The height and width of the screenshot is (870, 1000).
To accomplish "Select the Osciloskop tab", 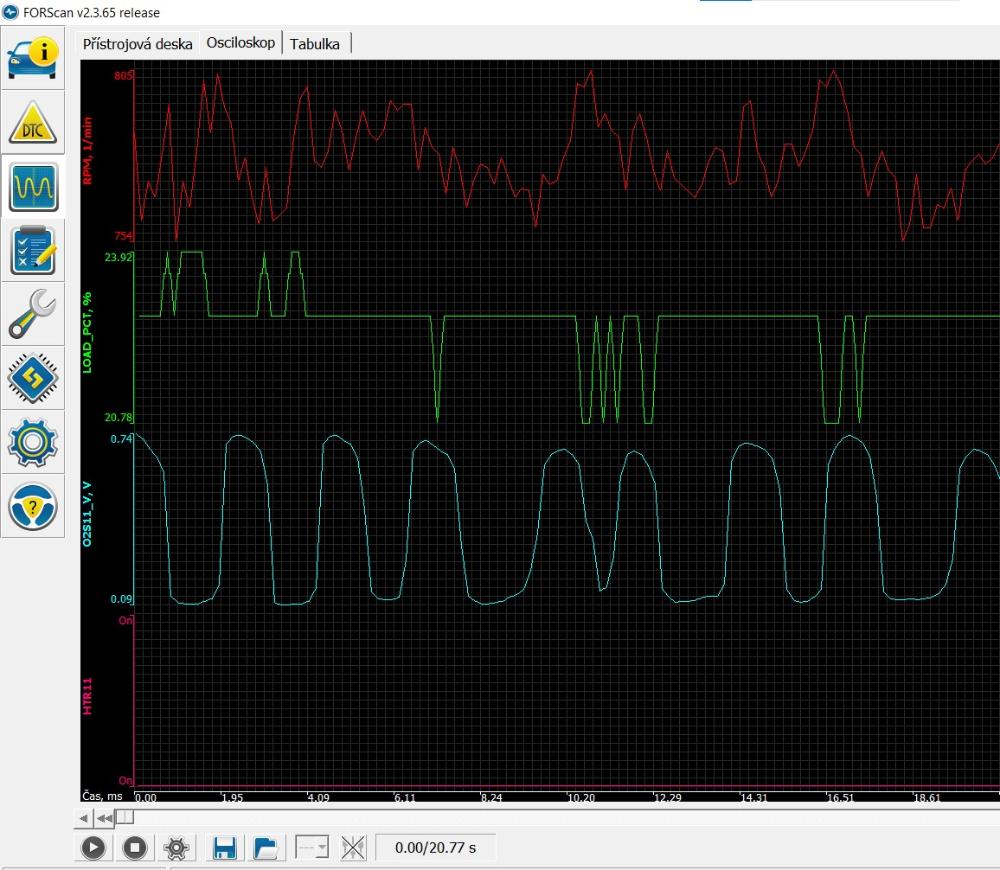I will tap(240, 44).
